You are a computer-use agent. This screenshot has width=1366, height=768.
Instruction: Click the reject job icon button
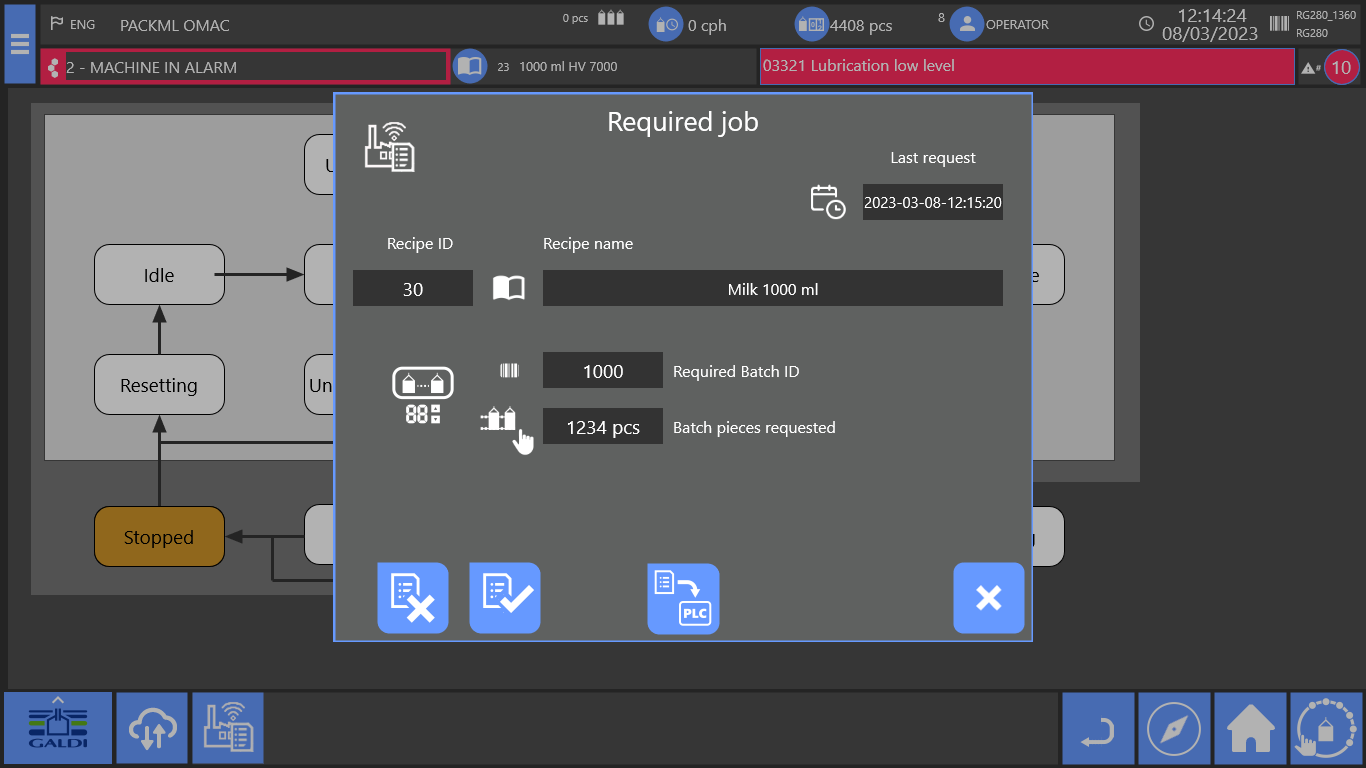click(413, 598)
